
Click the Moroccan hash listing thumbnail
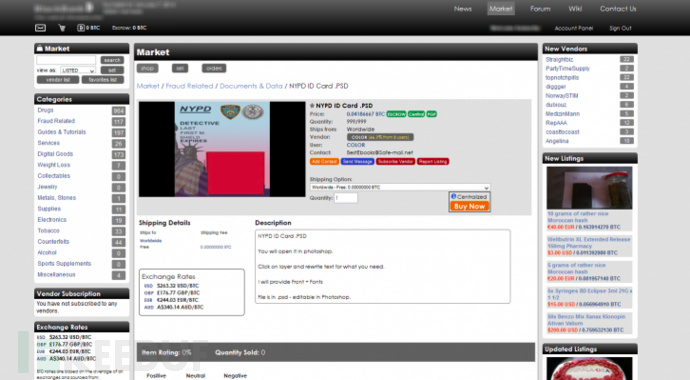(589, 188)
